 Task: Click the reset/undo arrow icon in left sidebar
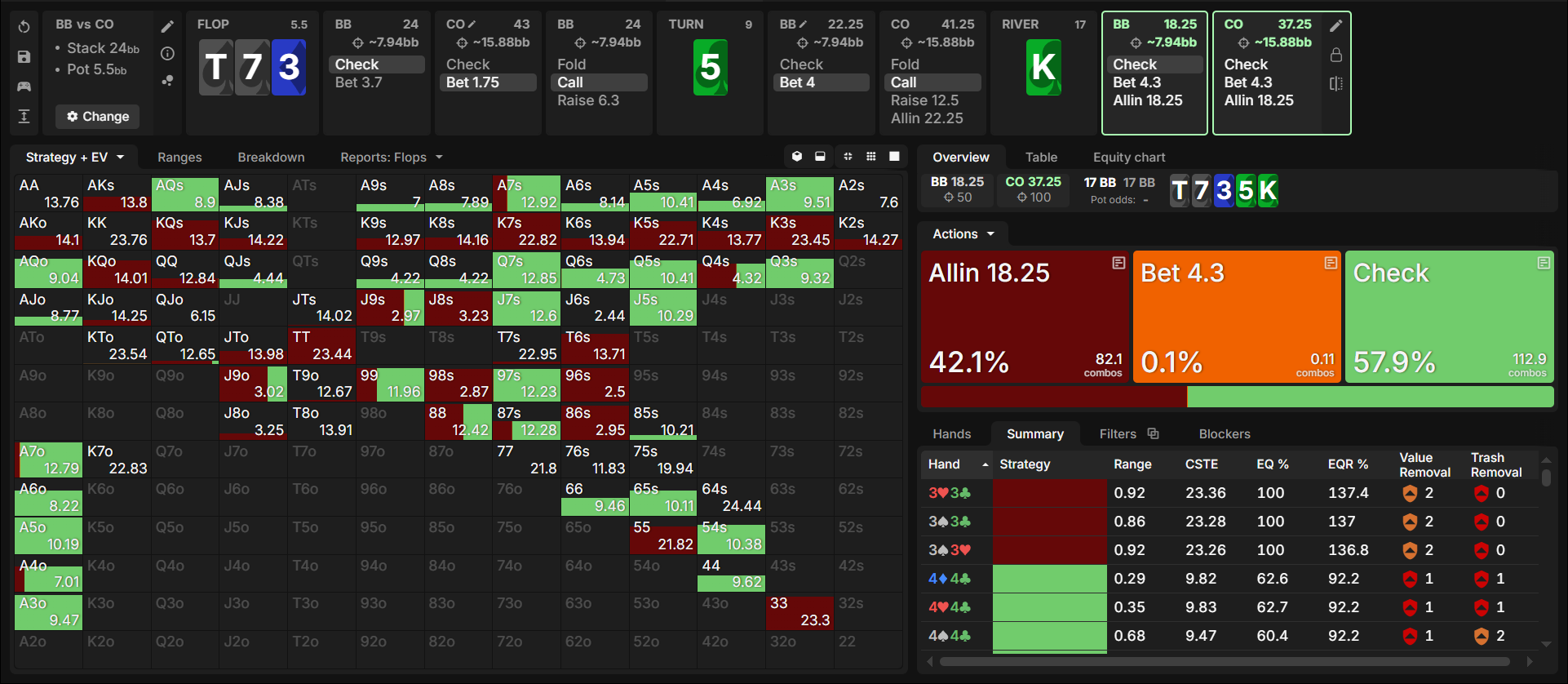point(24,27)
